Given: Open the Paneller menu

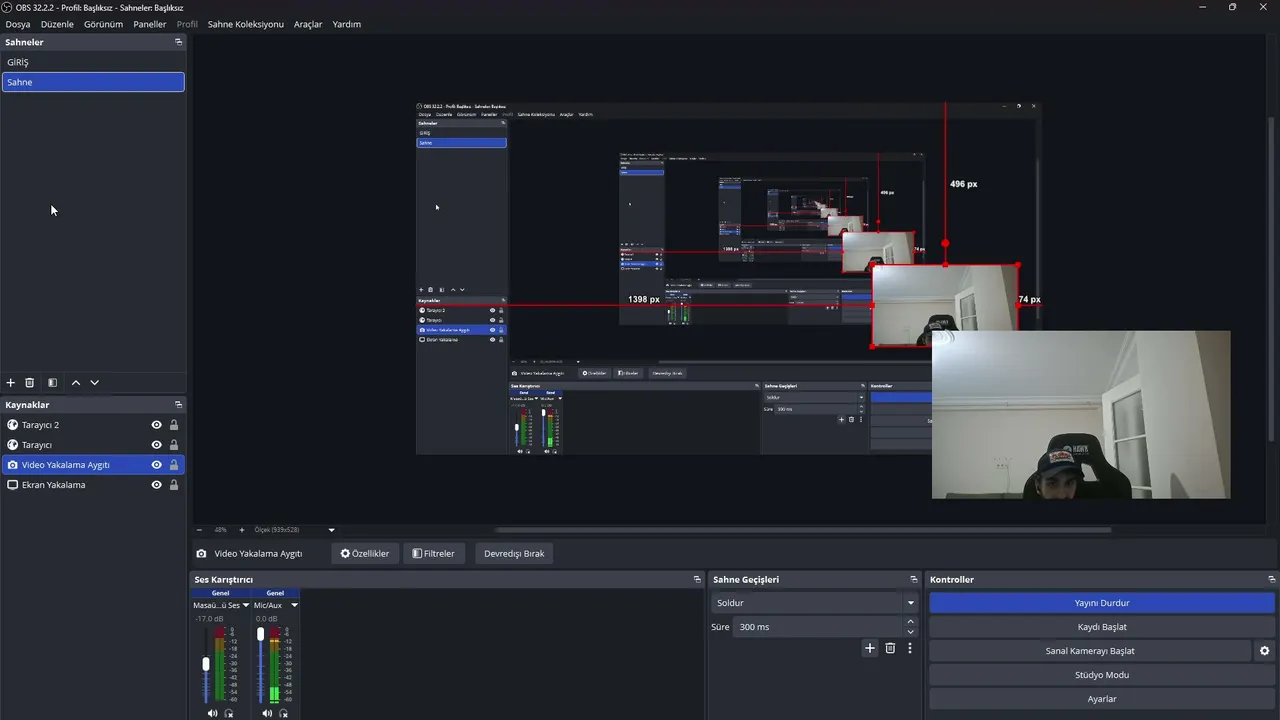Looking at the screenshot, I should (x=150, y=24).
